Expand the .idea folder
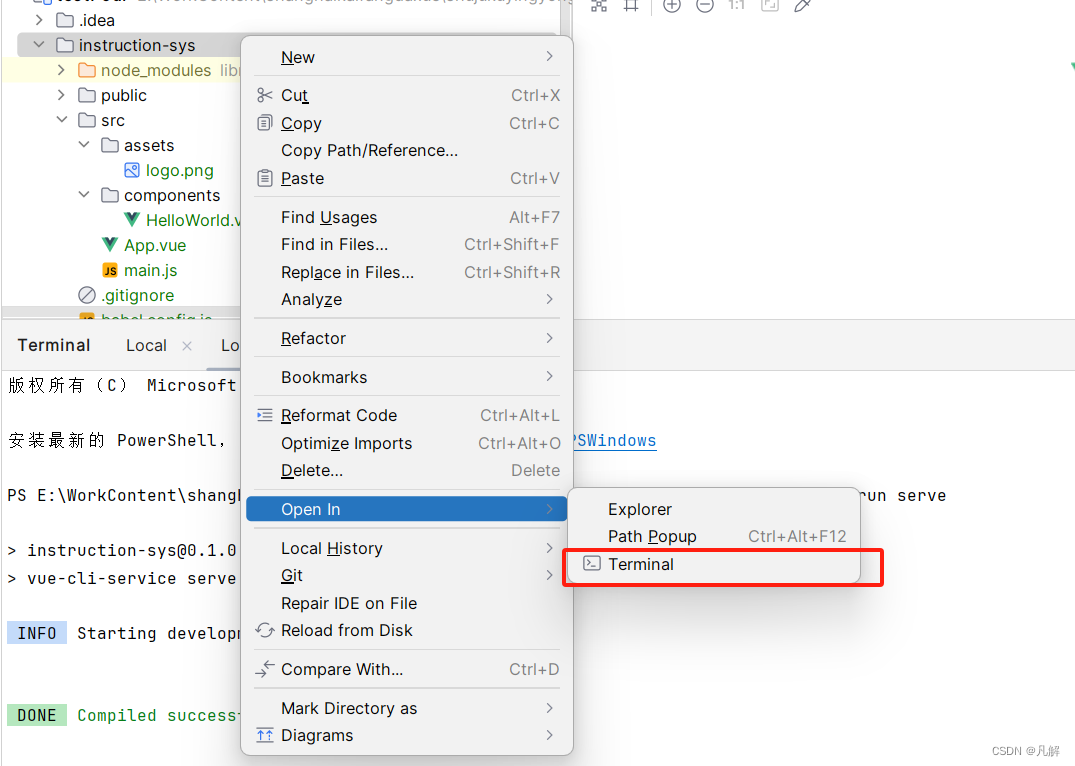The image size is (1075, 766). [39, 20]
